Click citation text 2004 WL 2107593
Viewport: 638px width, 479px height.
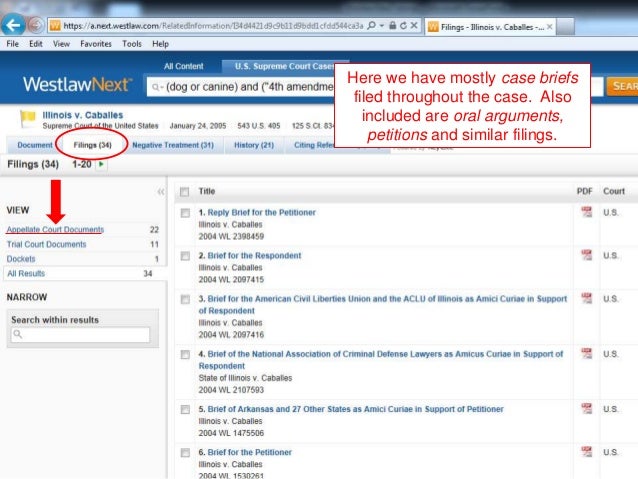click(x=231, y=390)
